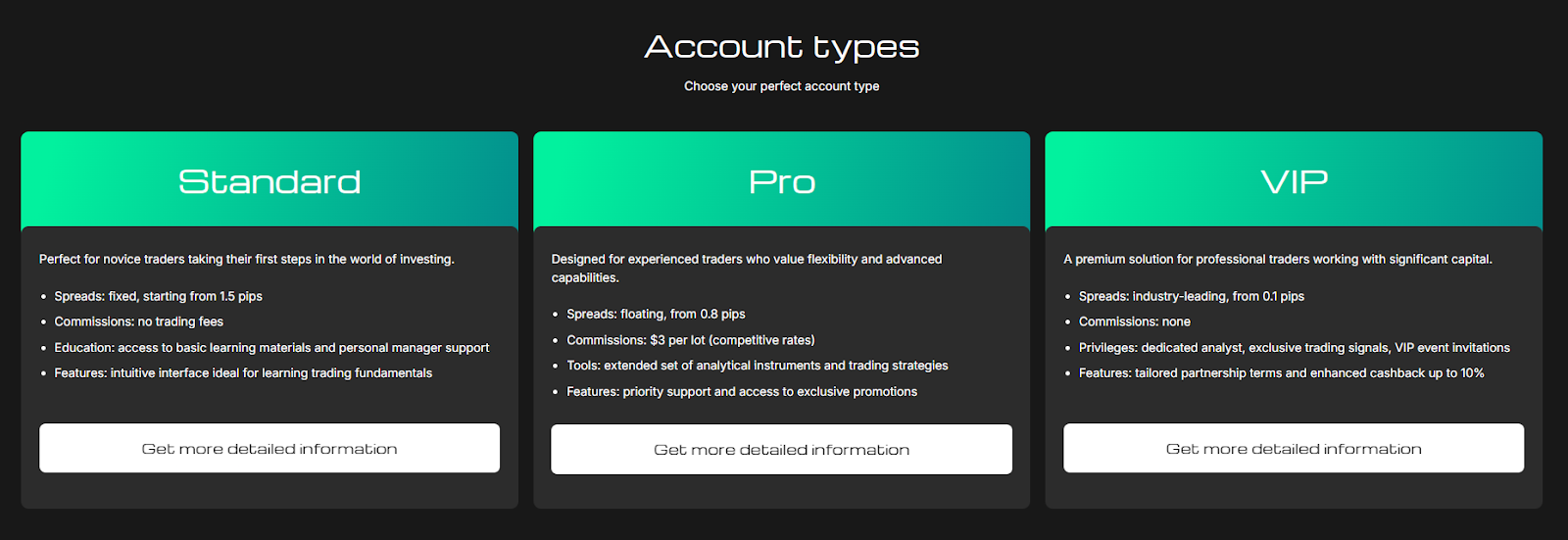Click the Pro "Spreads: floating" bullet item
Image resolution: width=1568 pixels, height=540 pixels.
(x=656, y=315)
